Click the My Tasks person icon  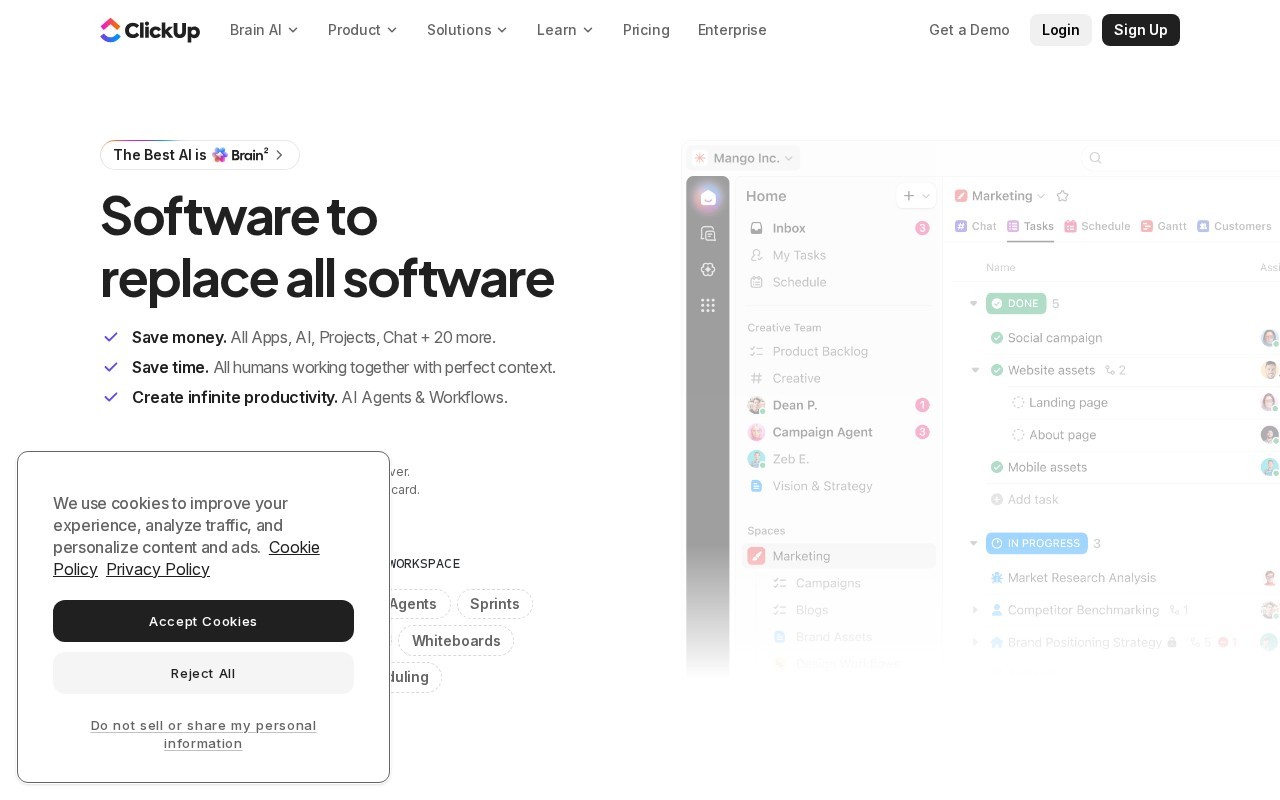[x=757, y=255]
